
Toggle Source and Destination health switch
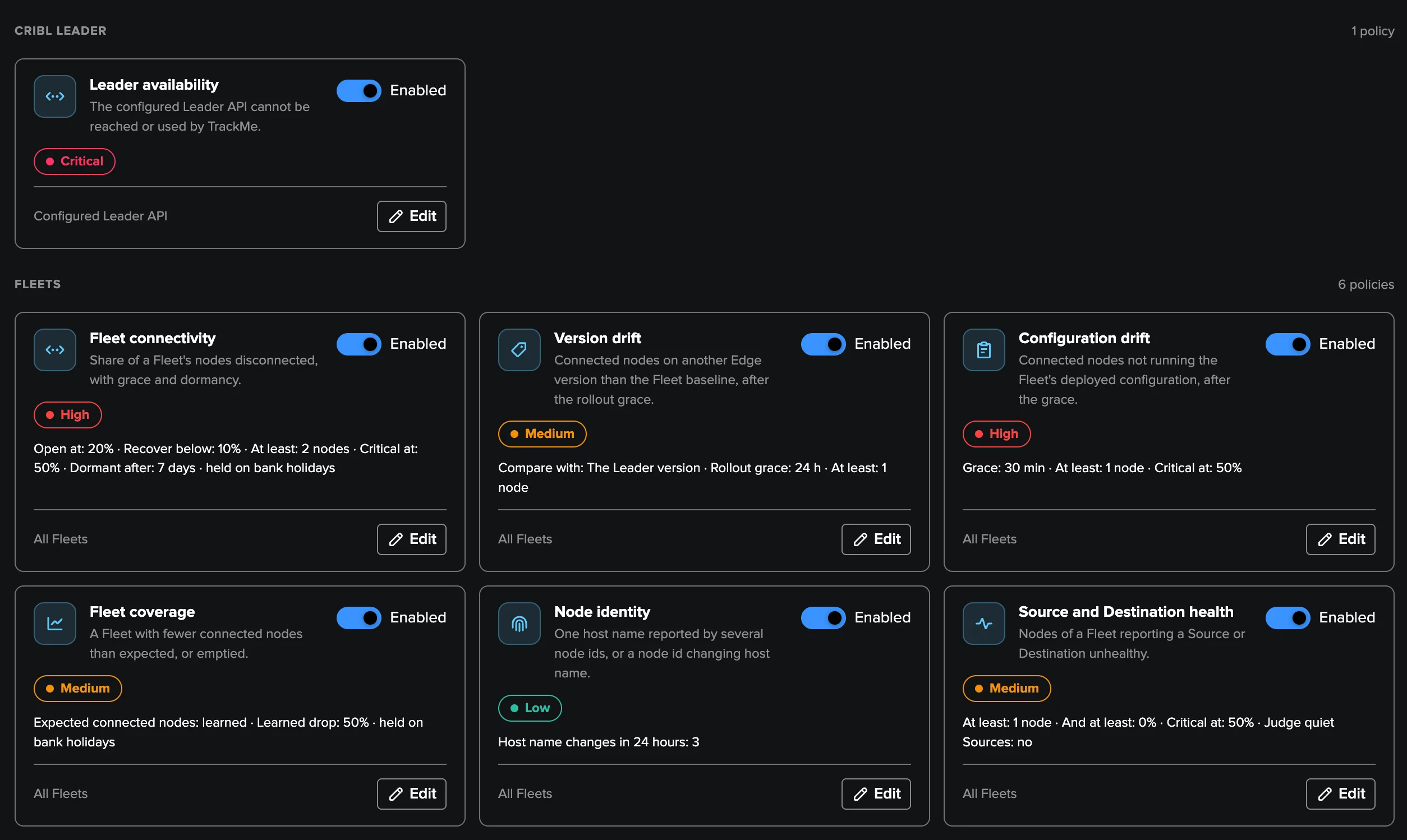tap(1288, 617)
